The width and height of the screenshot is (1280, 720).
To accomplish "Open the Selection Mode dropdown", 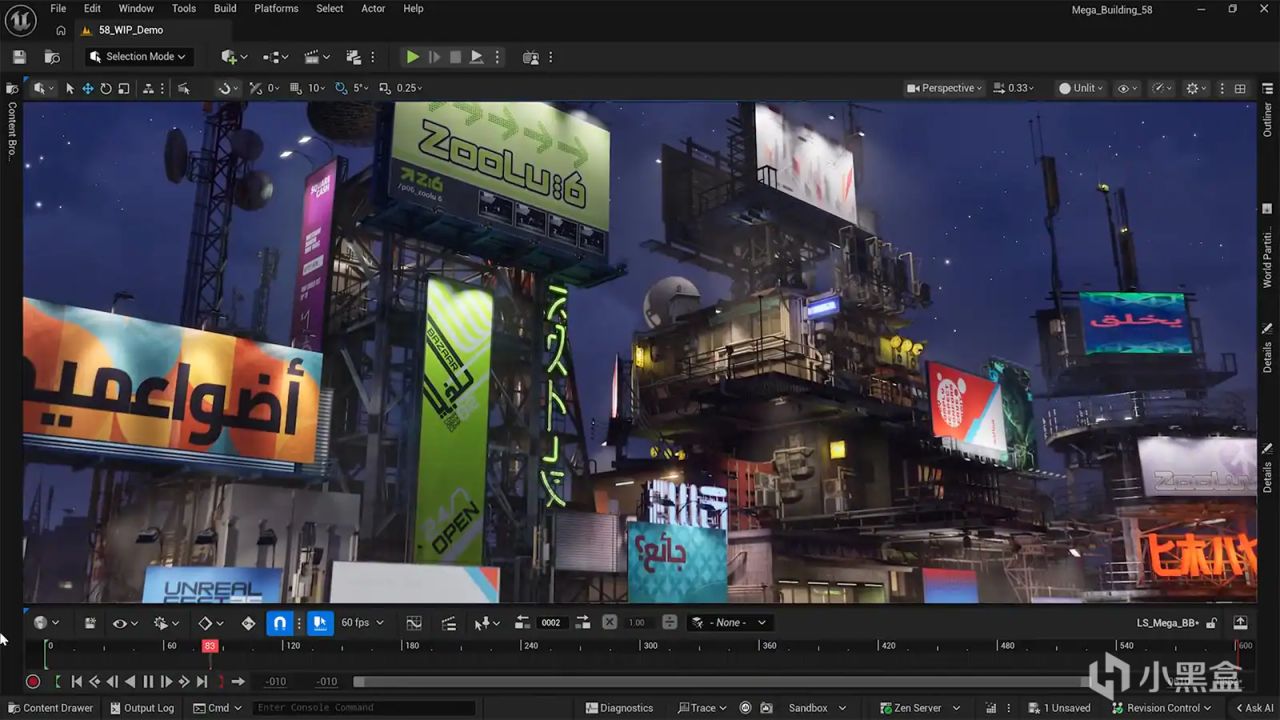I will point(137,57).
